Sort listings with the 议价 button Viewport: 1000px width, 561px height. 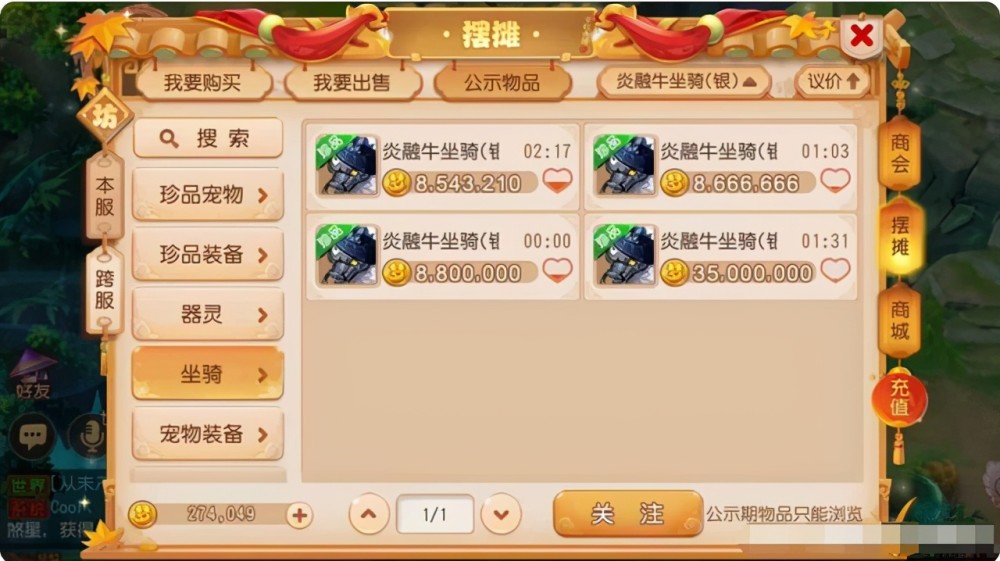[x=833, y=82]
